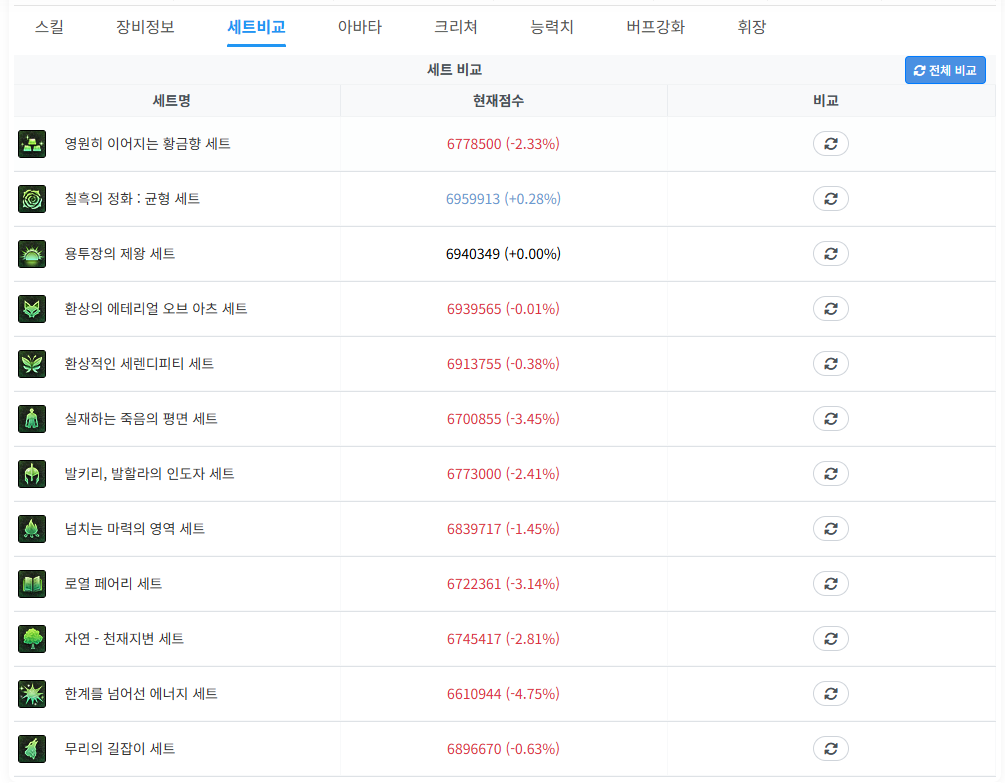Click the 칠흑의 정화 : 균형 세트 icon
The height and width of the screenshot is (783, 1005).
[32, 199]
